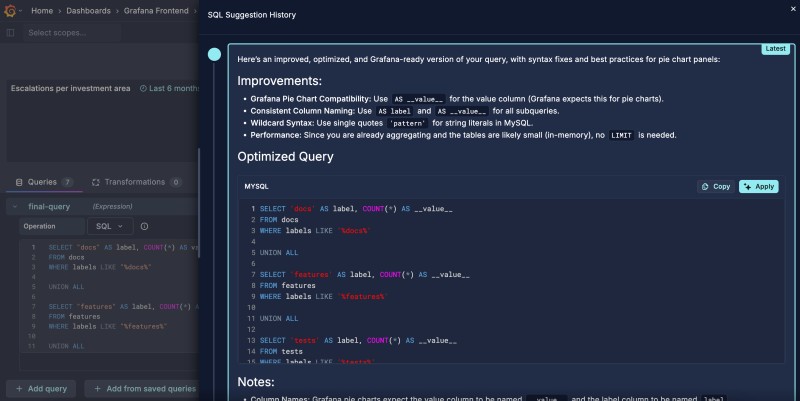Click the Queries tab database icon

[20, 182]
